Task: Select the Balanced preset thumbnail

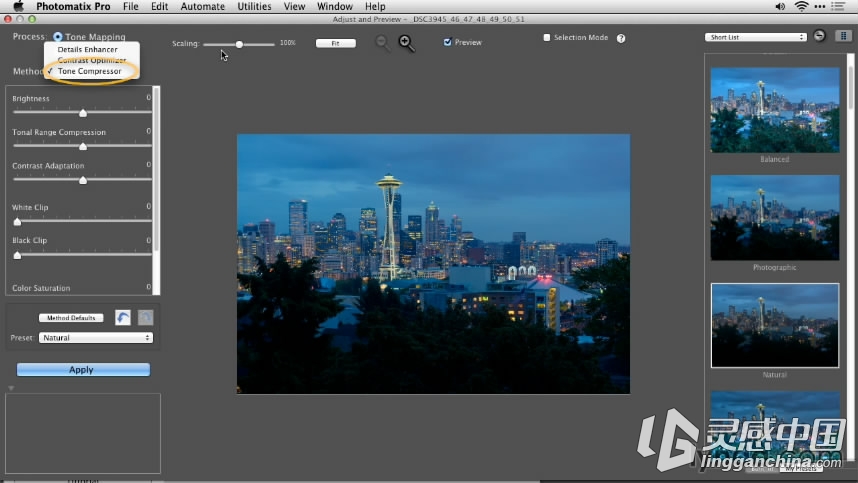Action: point(774,110)
